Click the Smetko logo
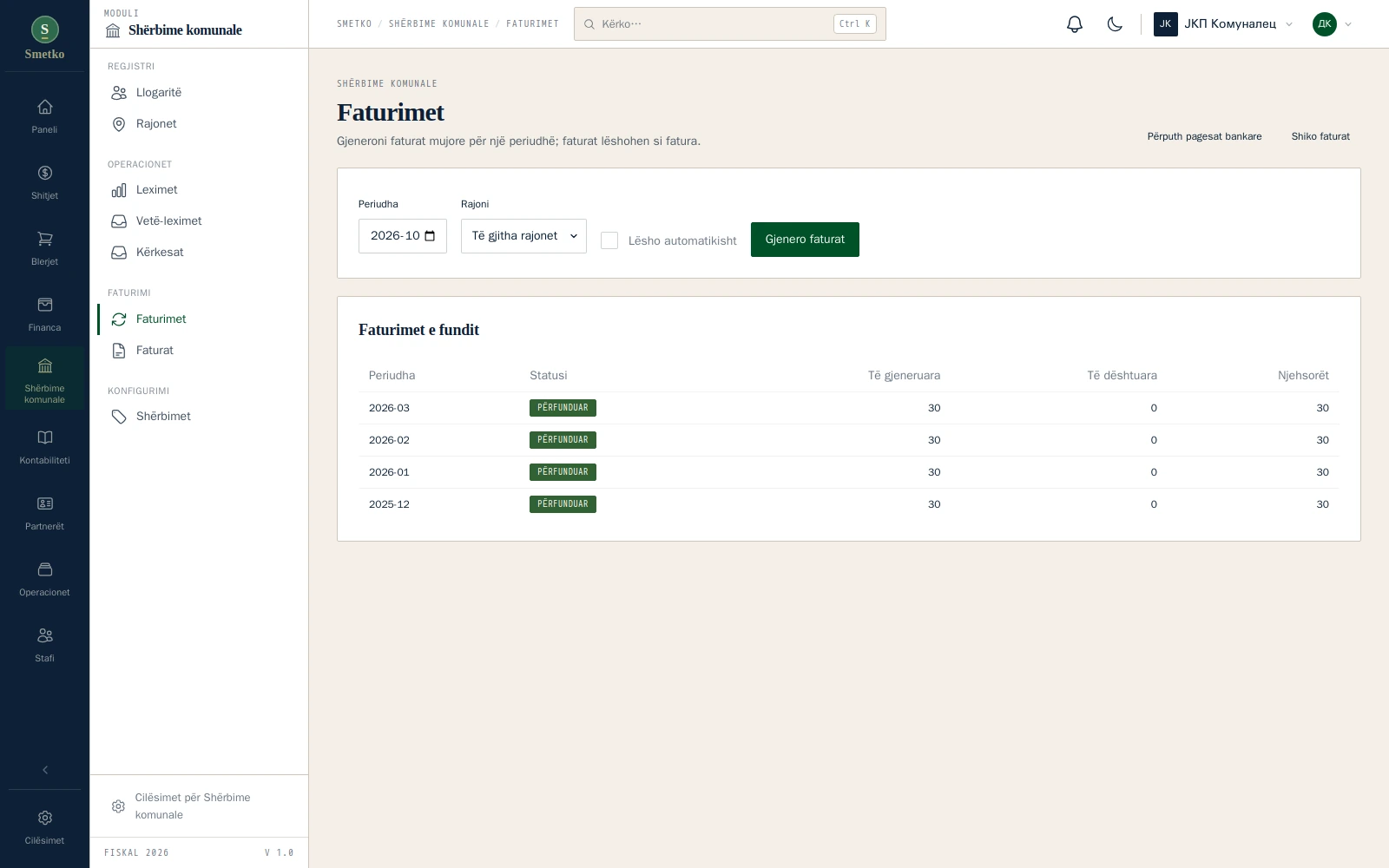1389x868 pixels. pos(44,39)
